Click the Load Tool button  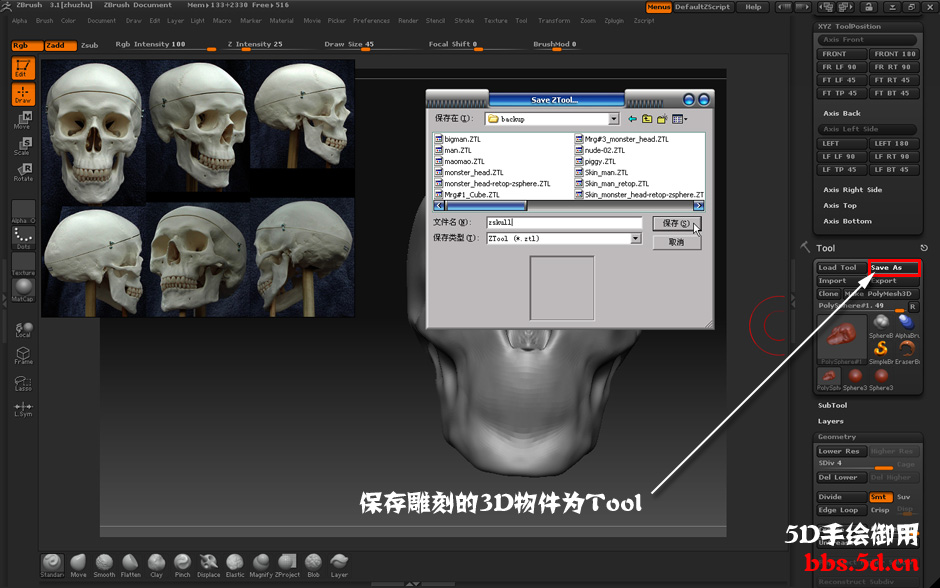(841, 268)
